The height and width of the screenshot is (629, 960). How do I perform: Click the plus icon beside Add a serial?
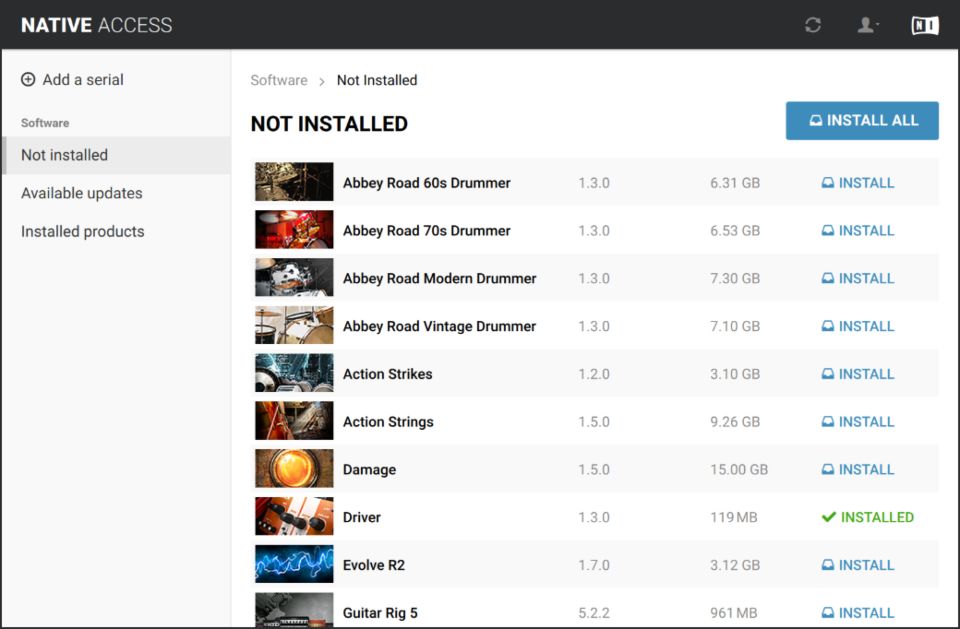click(28, 80)
